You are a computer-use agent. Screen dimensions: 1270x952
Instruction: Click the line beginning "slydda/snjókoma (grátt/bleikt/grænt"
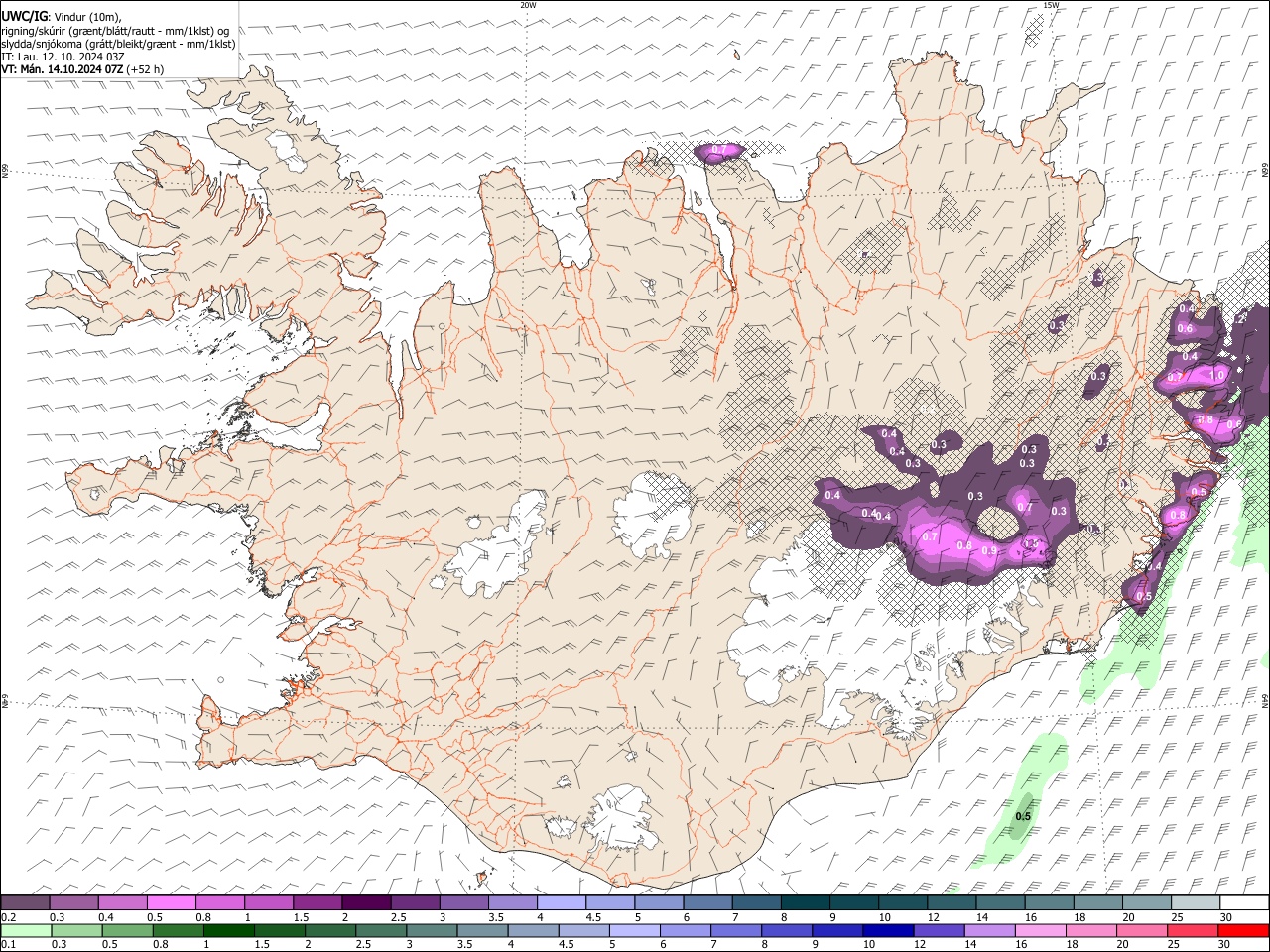(x=118, y=44)
